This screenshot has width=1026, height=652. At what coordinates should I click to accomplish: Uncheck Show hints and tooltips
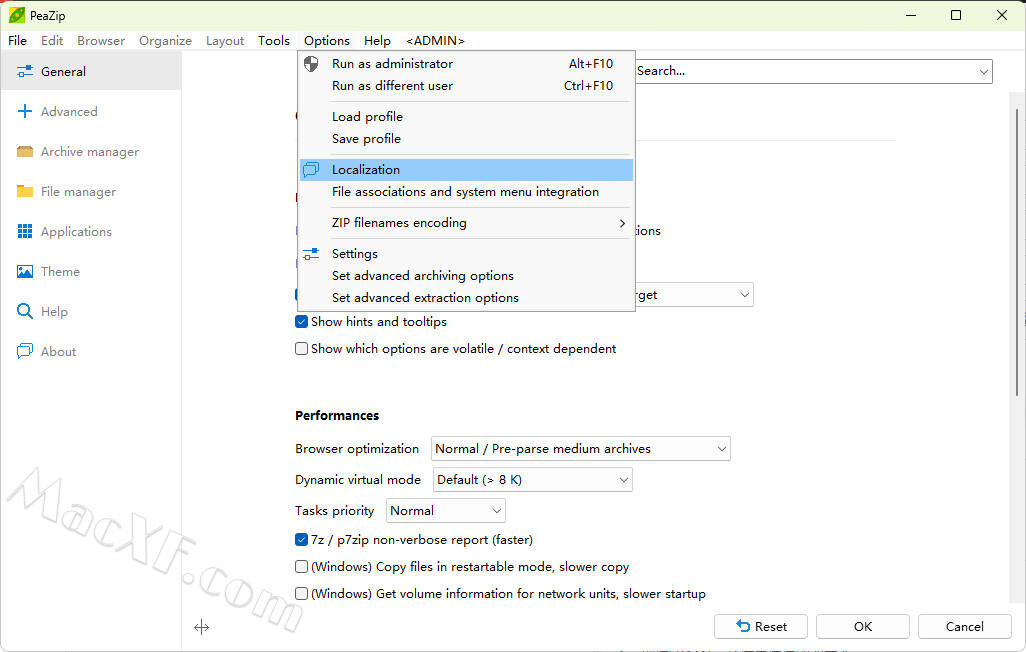click(x=301, y=321)
